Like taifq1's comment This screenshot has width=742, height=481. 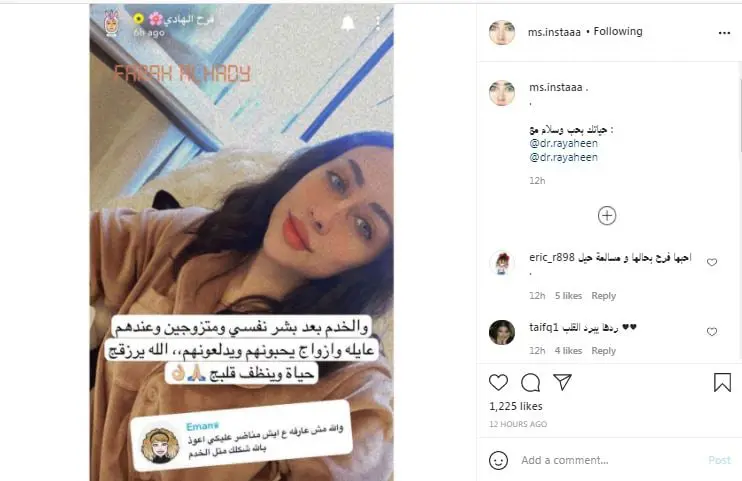(x=712, y=331)
